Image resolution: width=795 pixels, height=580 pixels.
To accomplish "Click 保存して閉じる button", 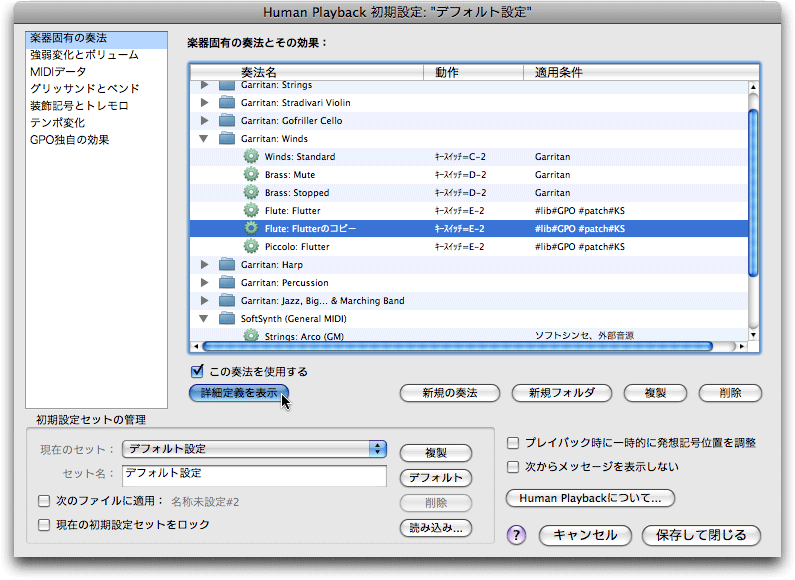I will click(701, 535).
